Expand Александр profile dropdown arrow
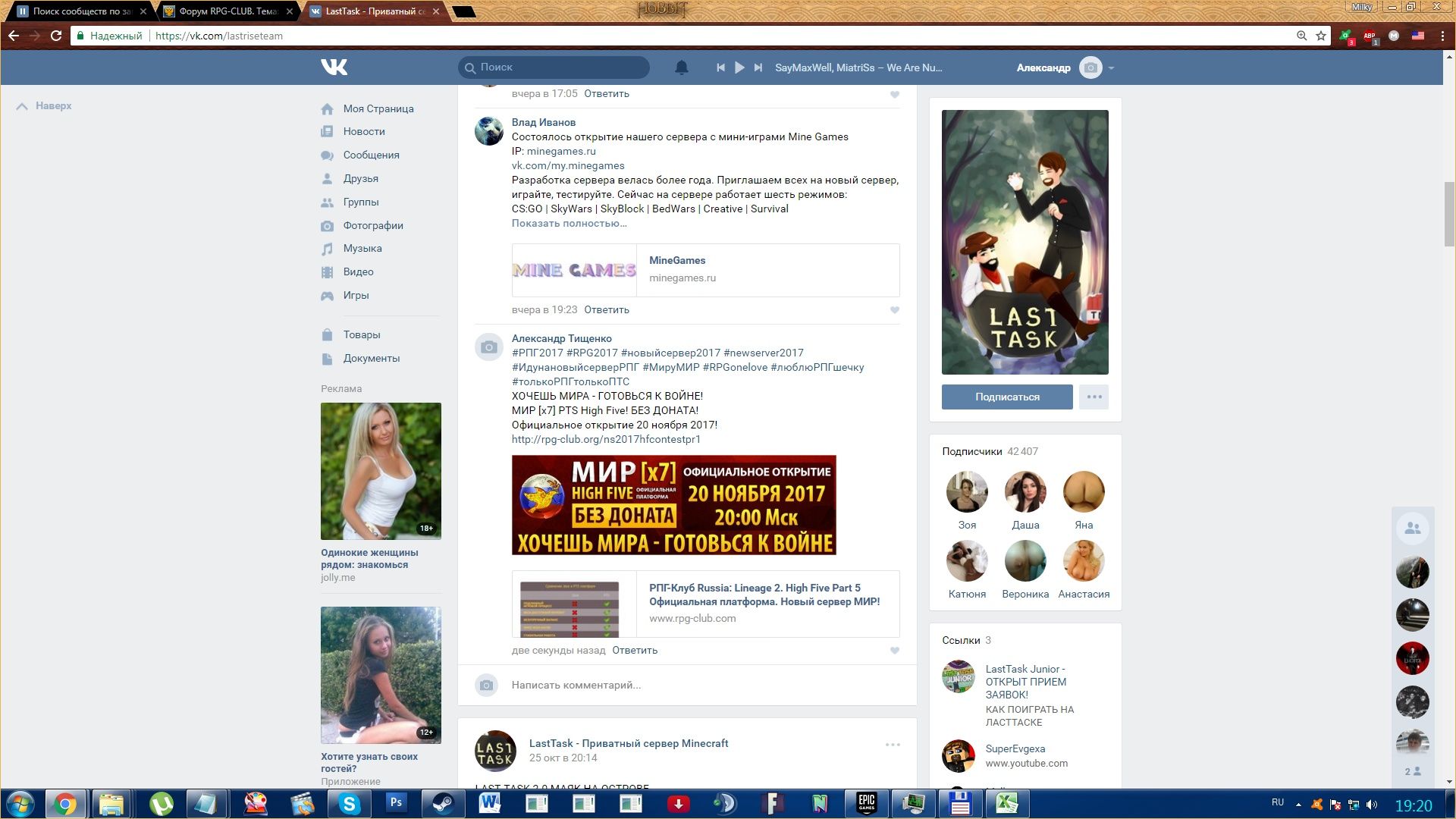 [x=1111, y=68]
